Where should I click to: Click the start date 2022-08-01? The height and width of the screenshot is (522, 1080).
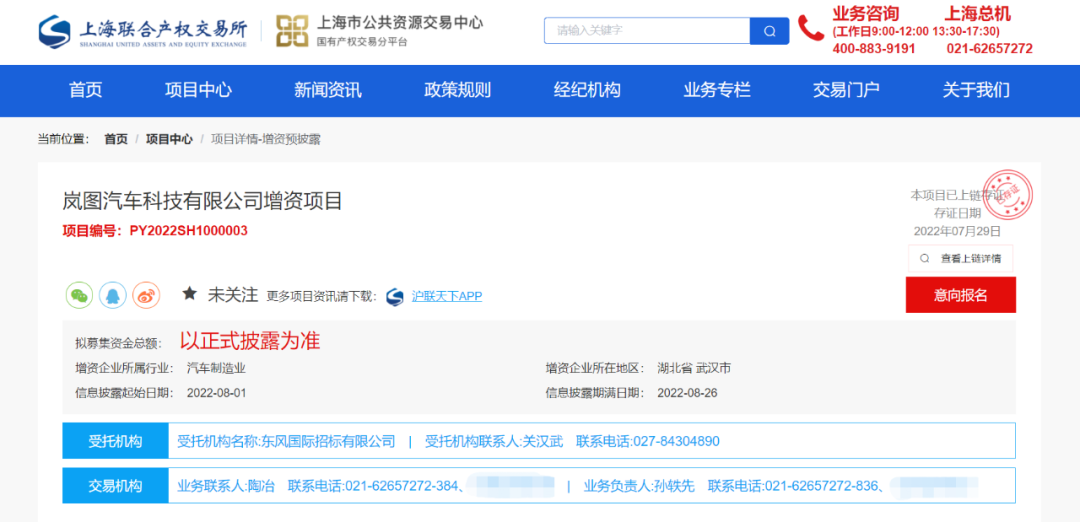tap(216, 393)
